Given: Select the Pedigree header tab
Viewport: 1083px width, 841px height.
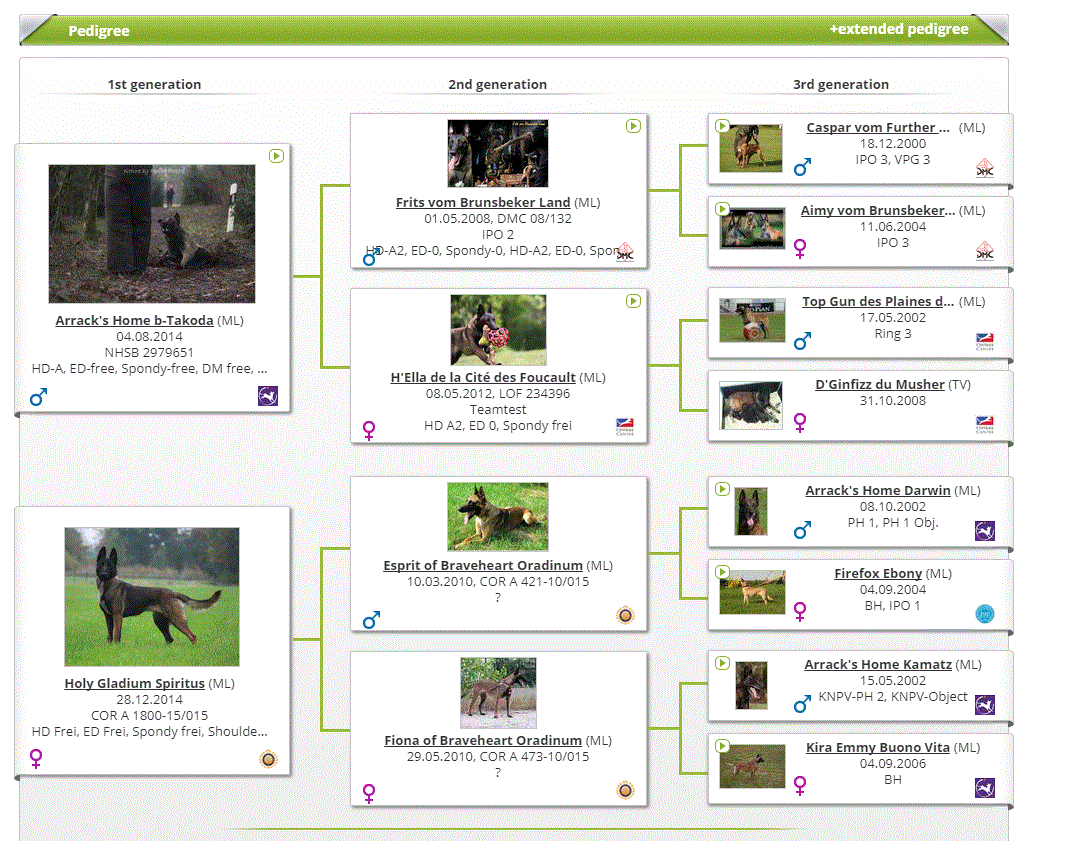Looking at the screenshot, I should pyautogui.click(x=99, y=31).
